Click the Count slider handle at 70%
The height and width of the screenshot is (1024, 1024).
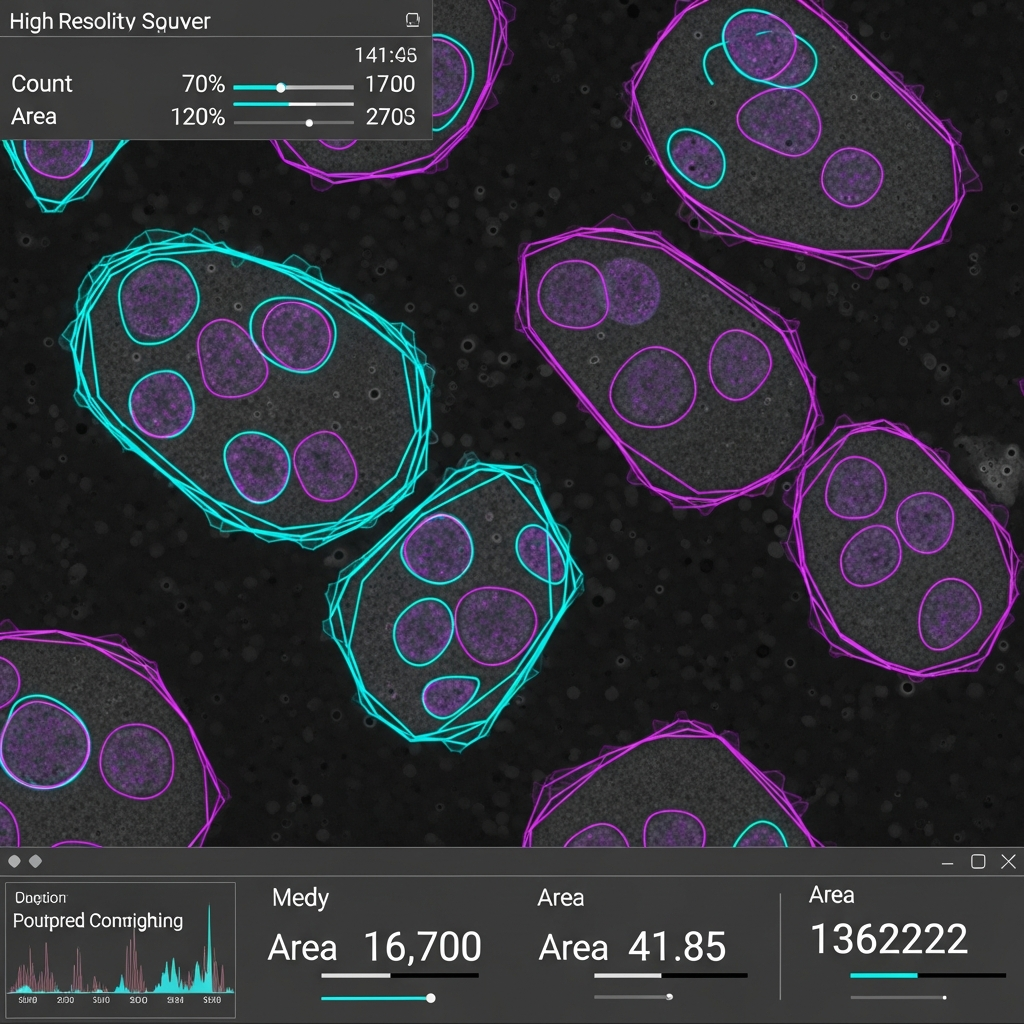(x=283, y=86)
